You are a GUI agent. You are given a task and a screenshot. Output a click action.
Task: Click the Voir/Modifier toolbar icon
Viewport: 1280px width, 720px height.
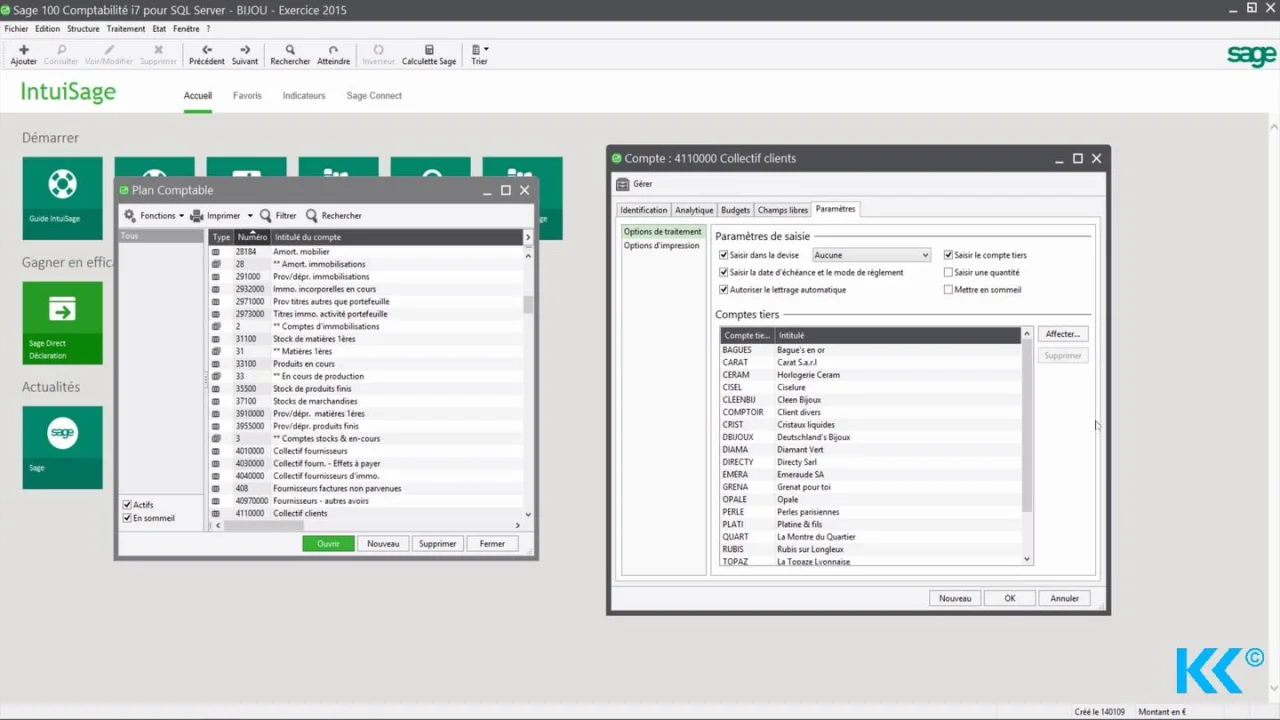[109, 50]
